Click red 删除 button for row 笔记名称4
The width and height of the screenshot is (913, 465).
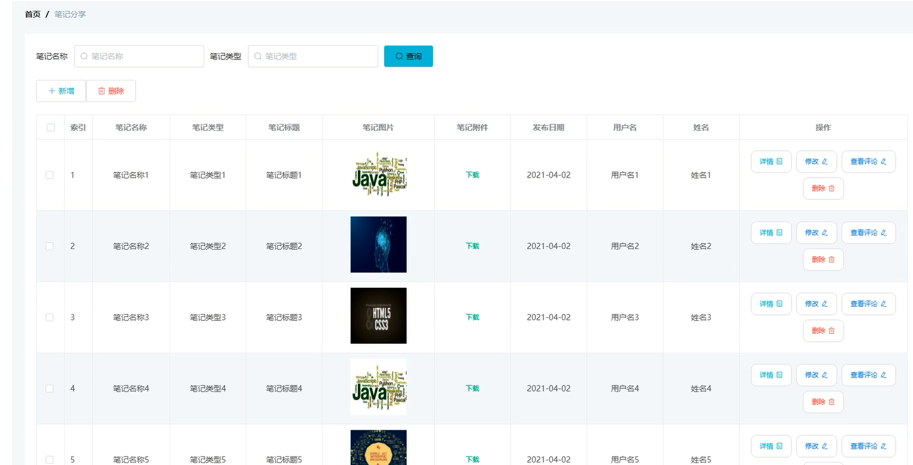[x=823, y=402]
